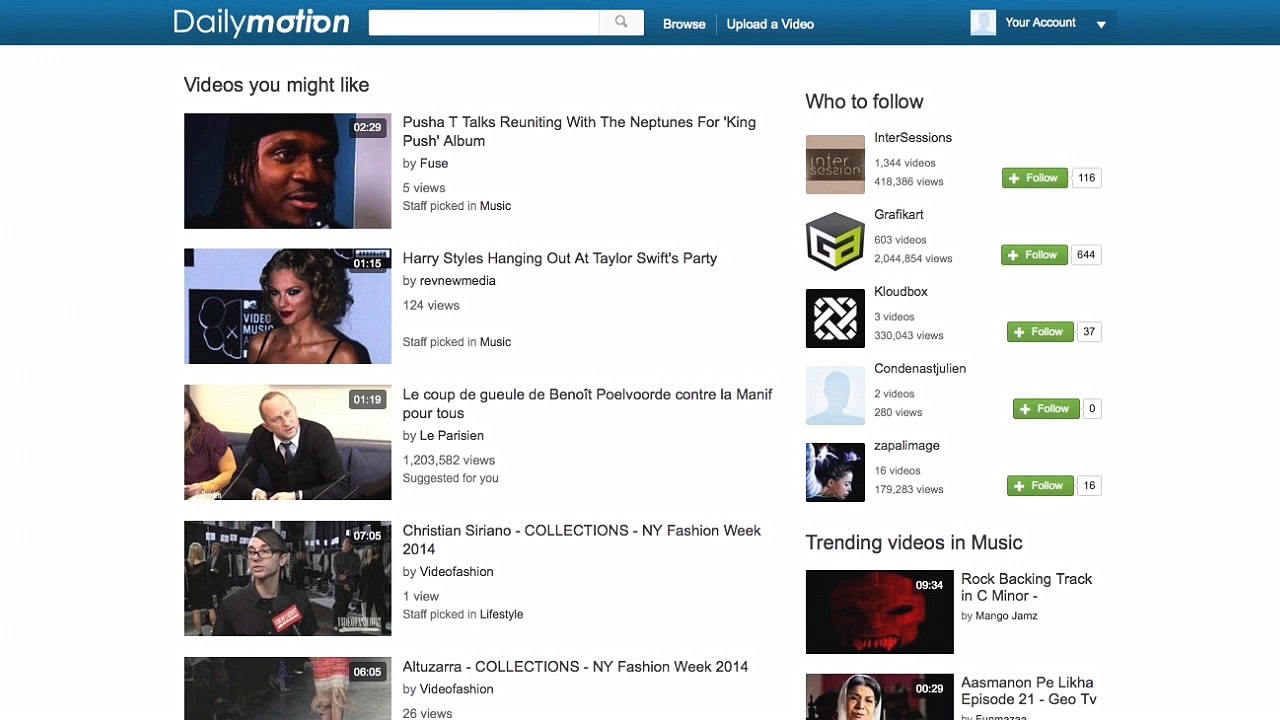Screen dimensions: 1280x720
Task: Open Harry Styles Hanging Out title
Action: [x=560, y=258]
